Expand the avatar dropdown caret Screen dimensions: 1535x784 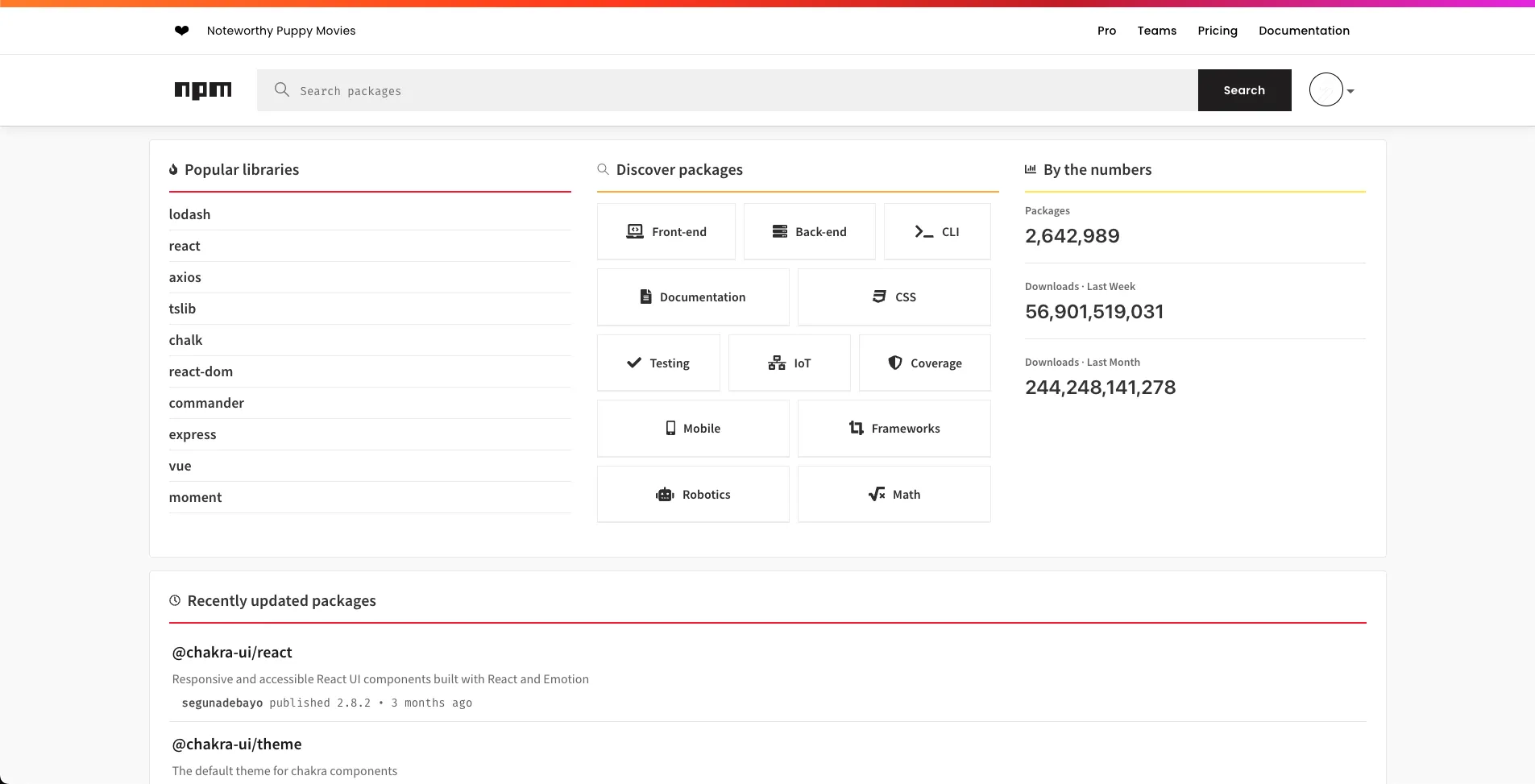(1350, 91)
